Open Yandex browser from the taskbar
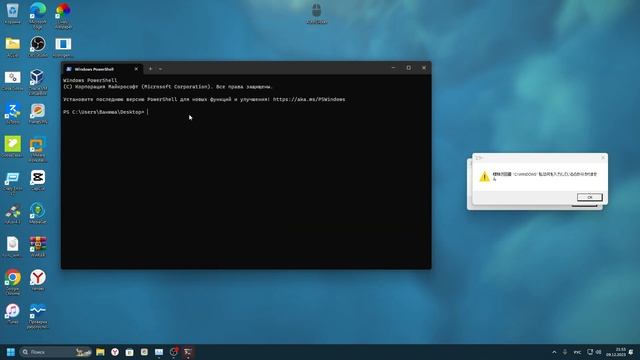Image resolution: width=640 pixels, height=360 pixels. tap(115, 352)
